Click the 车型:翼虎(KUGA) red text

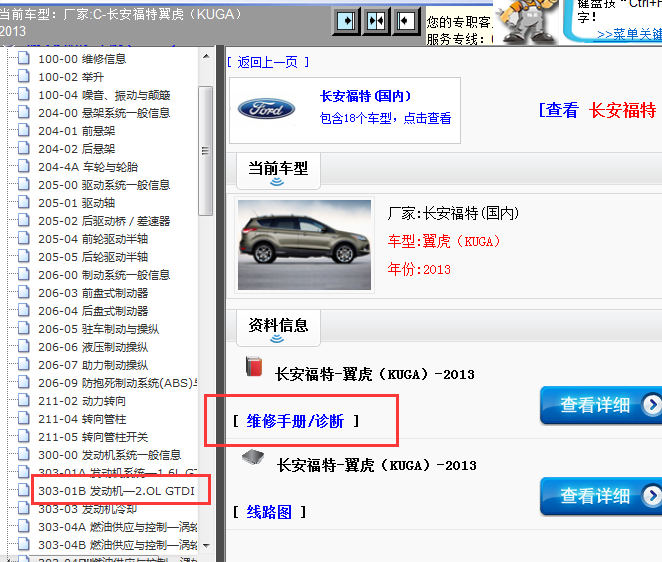click(x=444, y=241)
